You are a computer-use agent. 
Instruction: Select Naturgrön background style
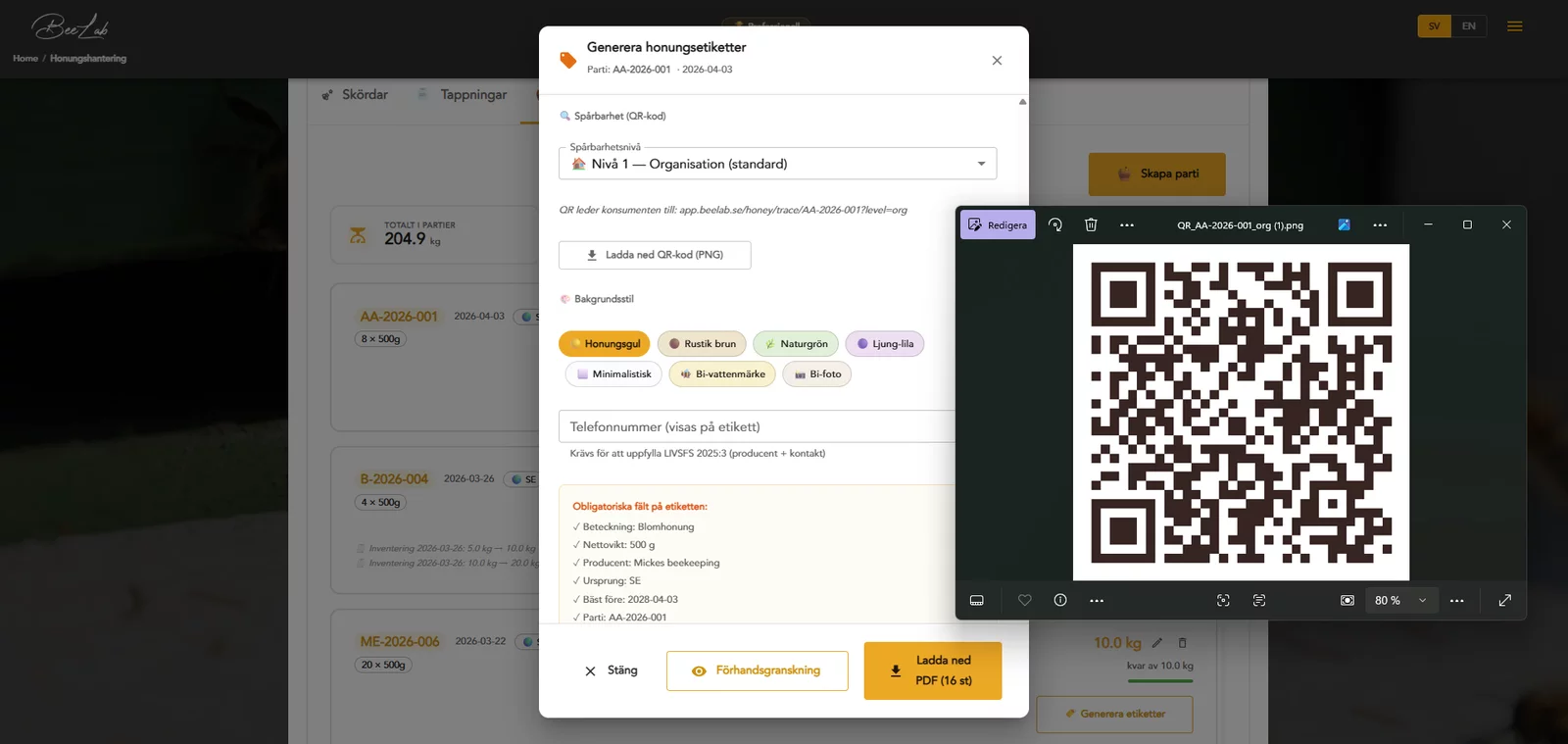pyautogui.click(x=796, y=344)
